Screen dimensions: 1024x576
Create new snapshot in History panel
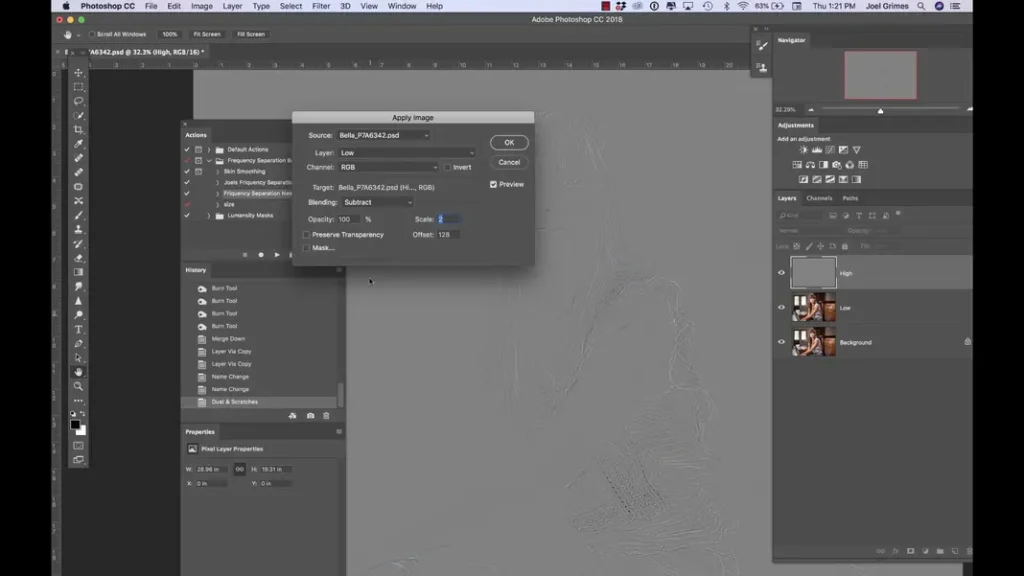tap(310, 416)
